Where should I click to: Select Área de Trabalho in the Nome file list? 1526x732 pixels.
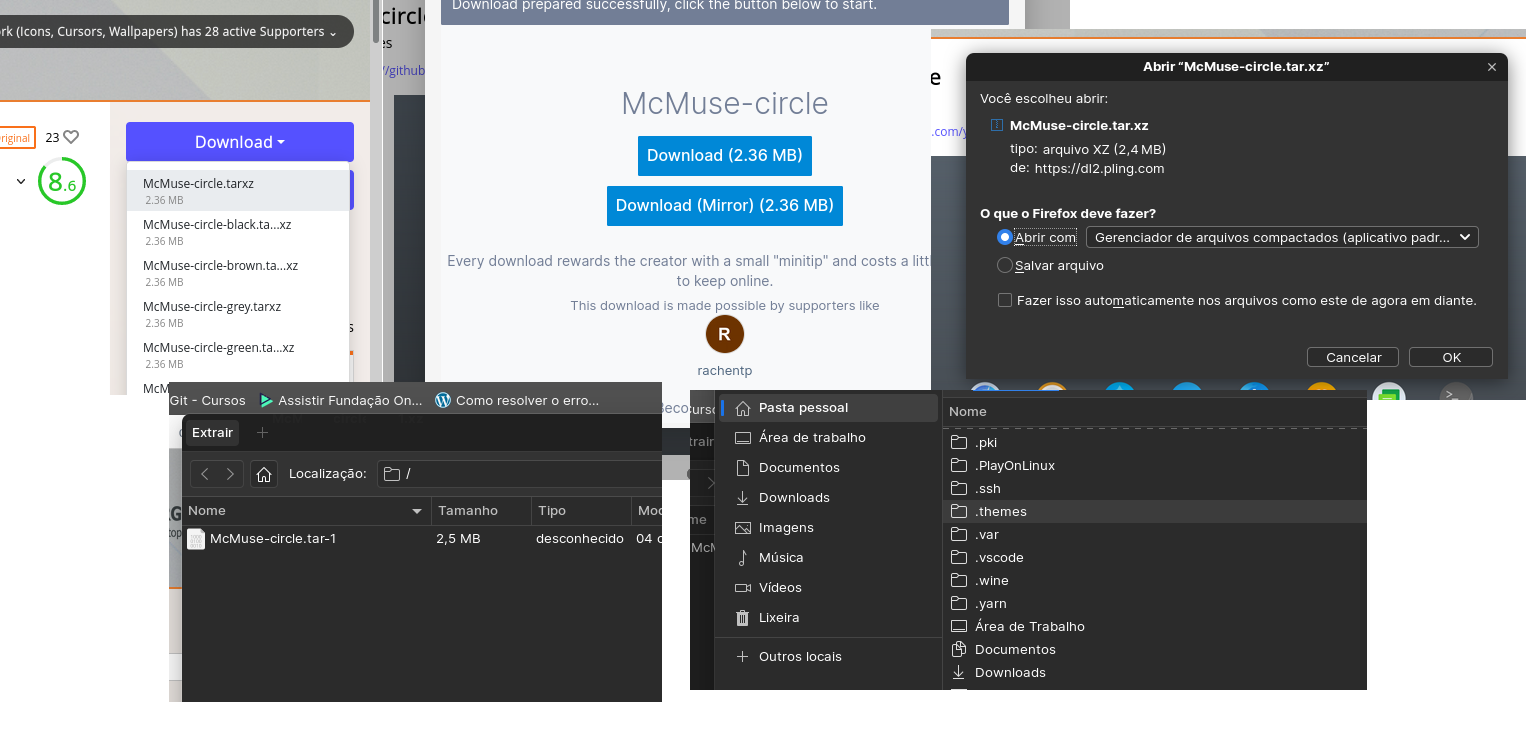pyautogui.click(x=1155, y=626)
